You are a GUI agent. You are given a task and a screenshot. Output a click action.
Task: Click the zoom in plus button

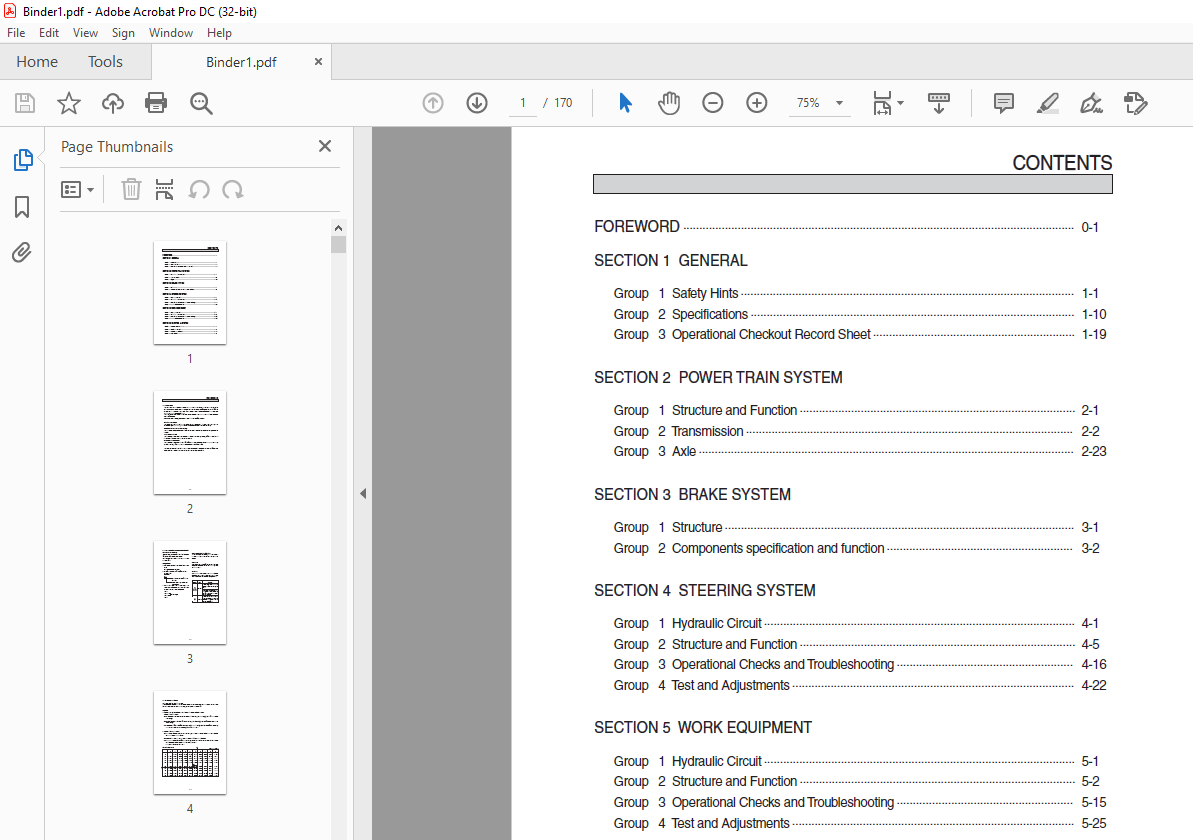757,103
